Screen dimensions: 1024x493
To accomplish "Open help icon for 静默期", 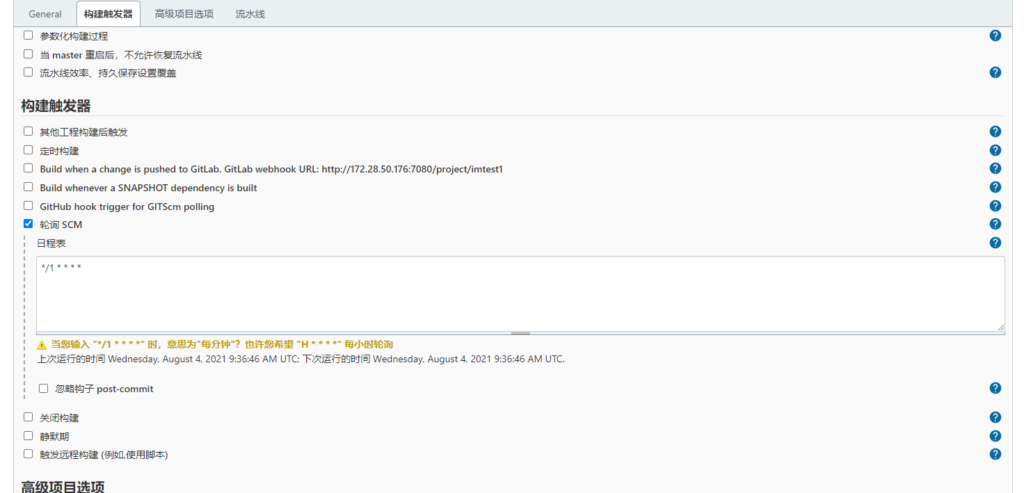I will tap(995, 436).
